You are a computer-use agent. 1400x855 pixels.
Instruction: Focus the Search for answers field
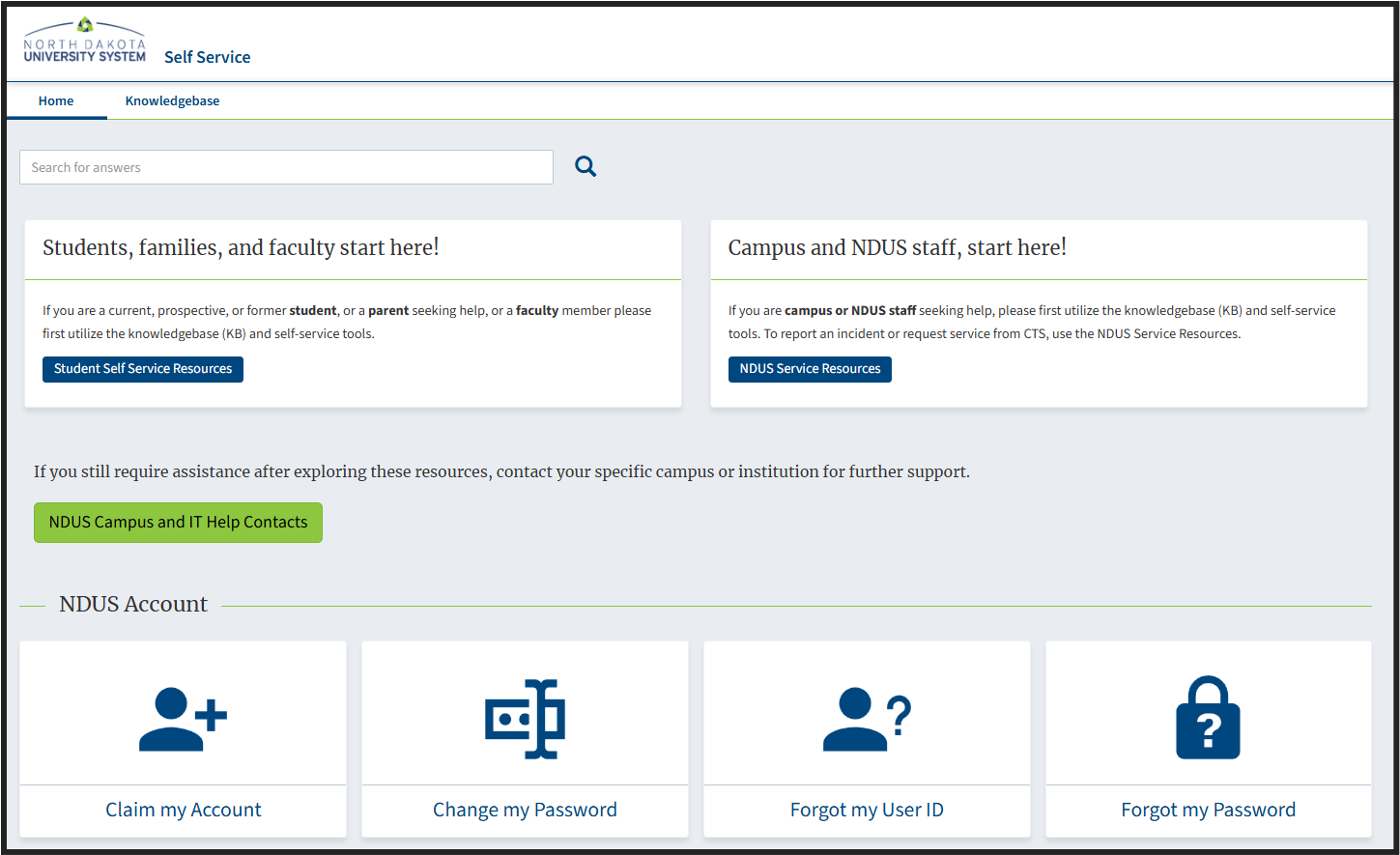click(286, 167)
